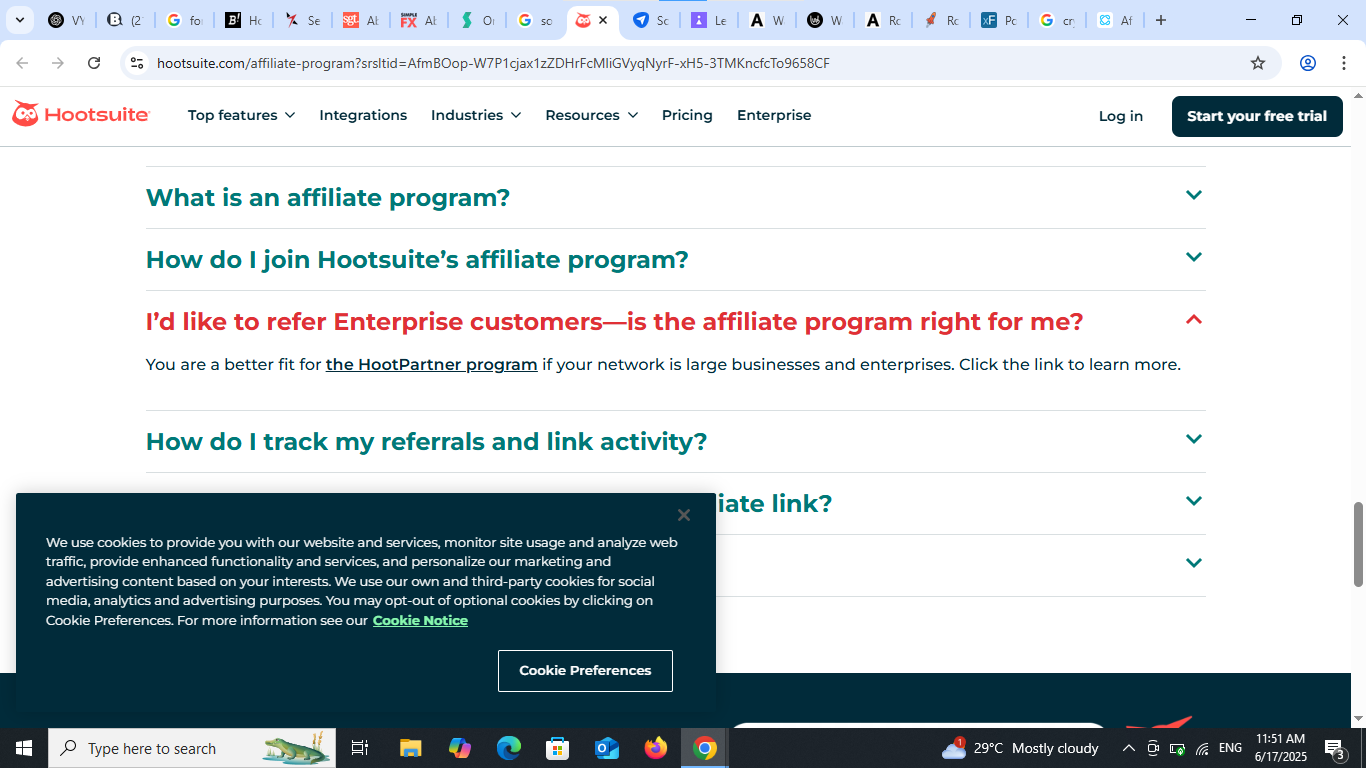Switch to the Telegram 'Sc' tab
This screenshot has height=768, width=1366.
pos(650,20)
